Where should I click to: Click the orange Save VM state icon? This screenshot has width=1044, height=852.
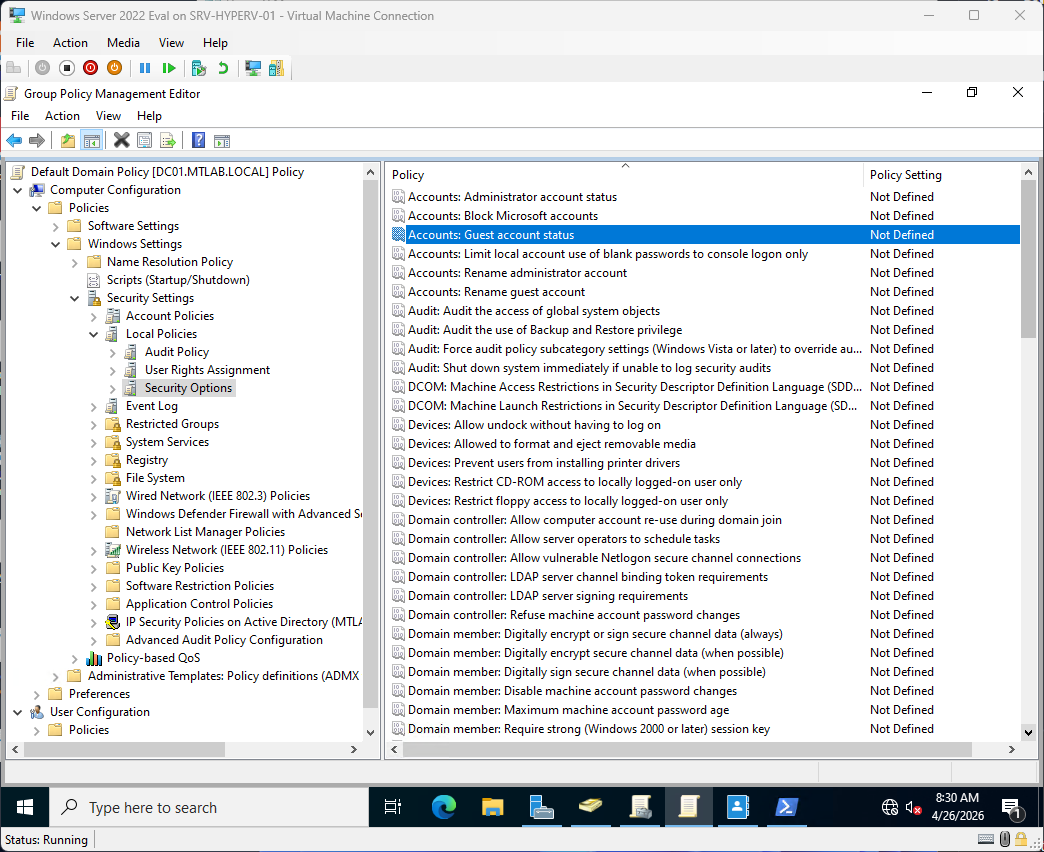coord(115,68)
